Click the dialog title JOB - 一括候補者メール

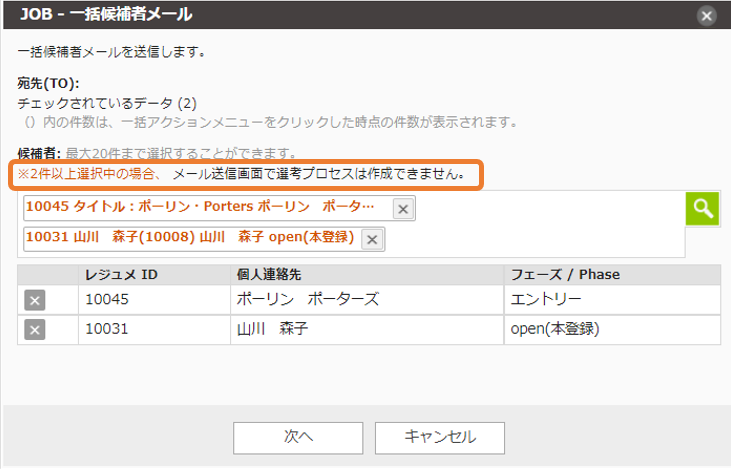[106, 14]
